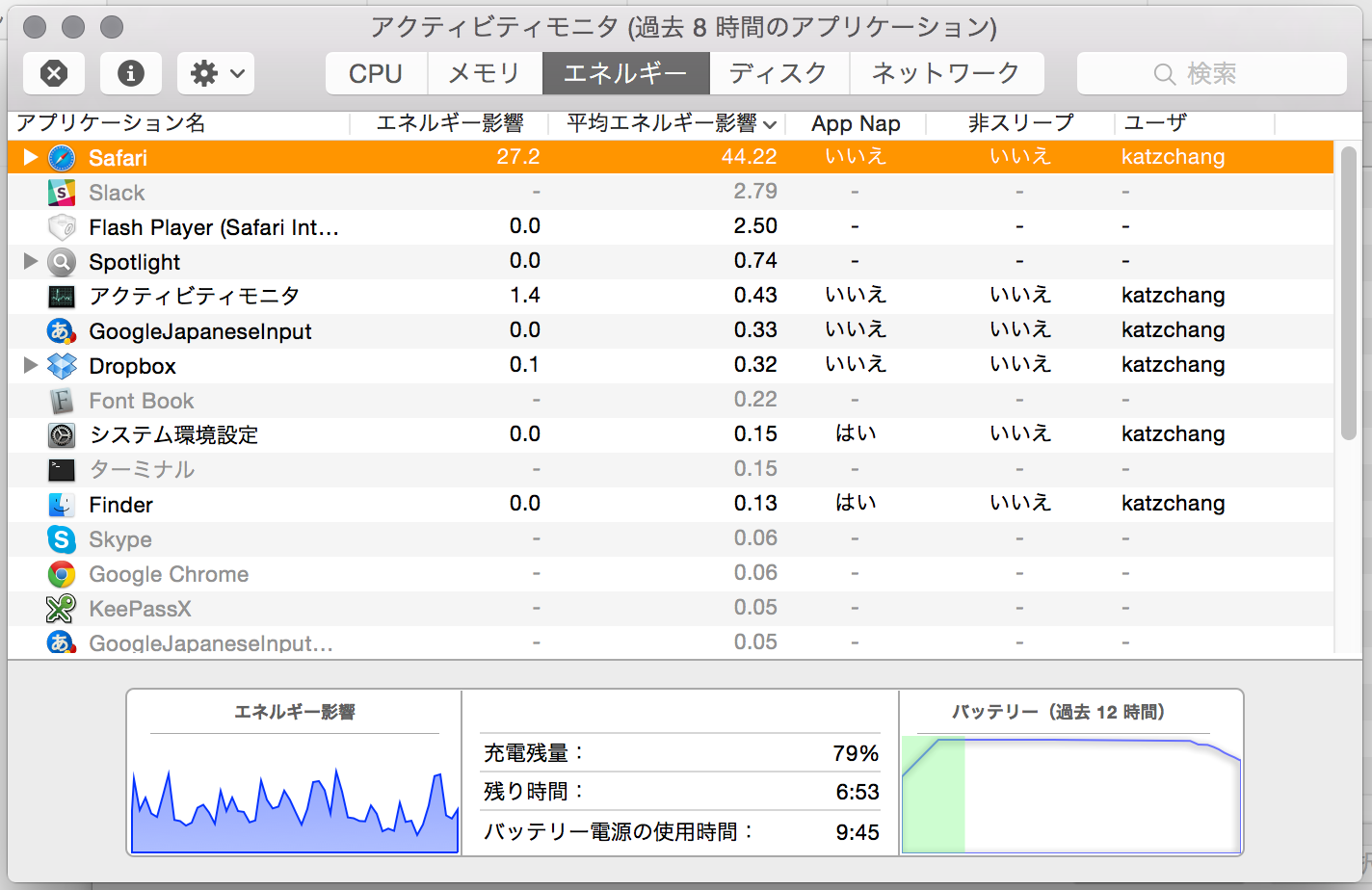Image resolution: width=1372 pixels, height=890 pixels.
Task: Click the GoogleJapaneseInput… icon in the last row
Action: click(x=62, y=641)
